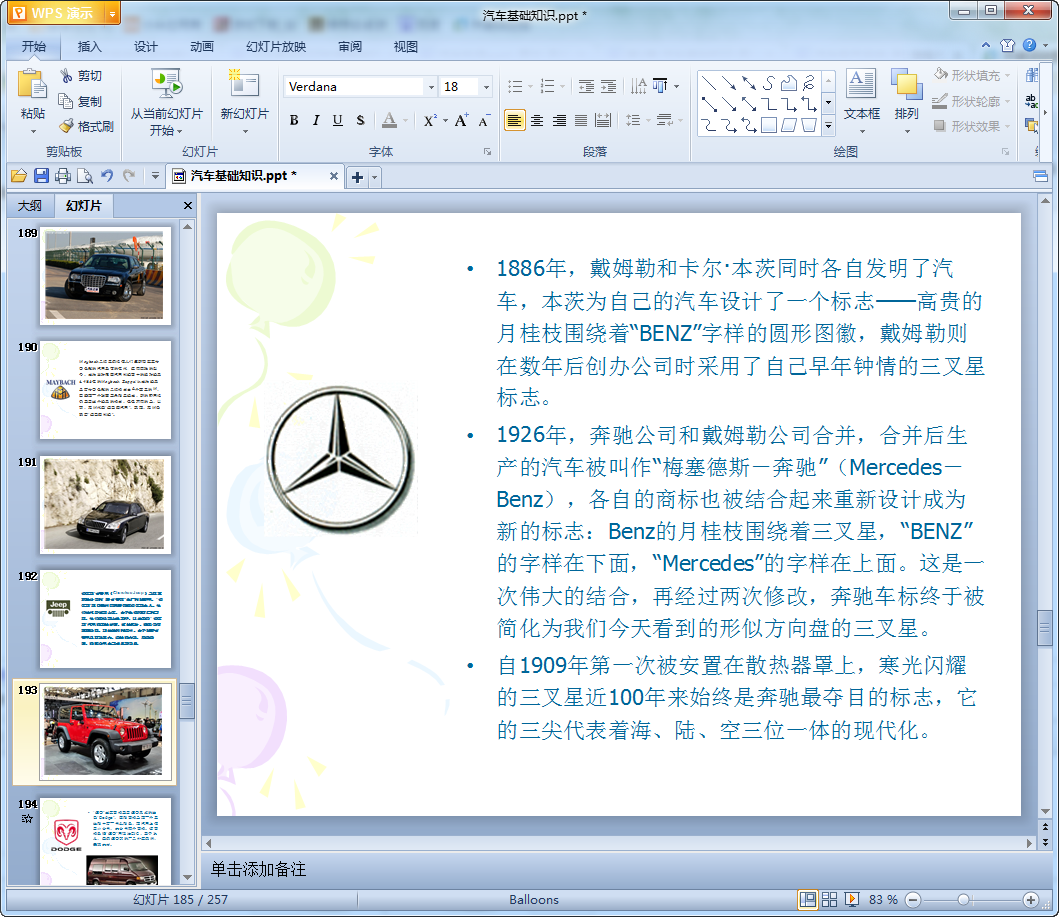The height and width of the screenshot is (917, 1059).
Task: Switch to the 插入 ribbon tab
Action: [x=89, y=47]
